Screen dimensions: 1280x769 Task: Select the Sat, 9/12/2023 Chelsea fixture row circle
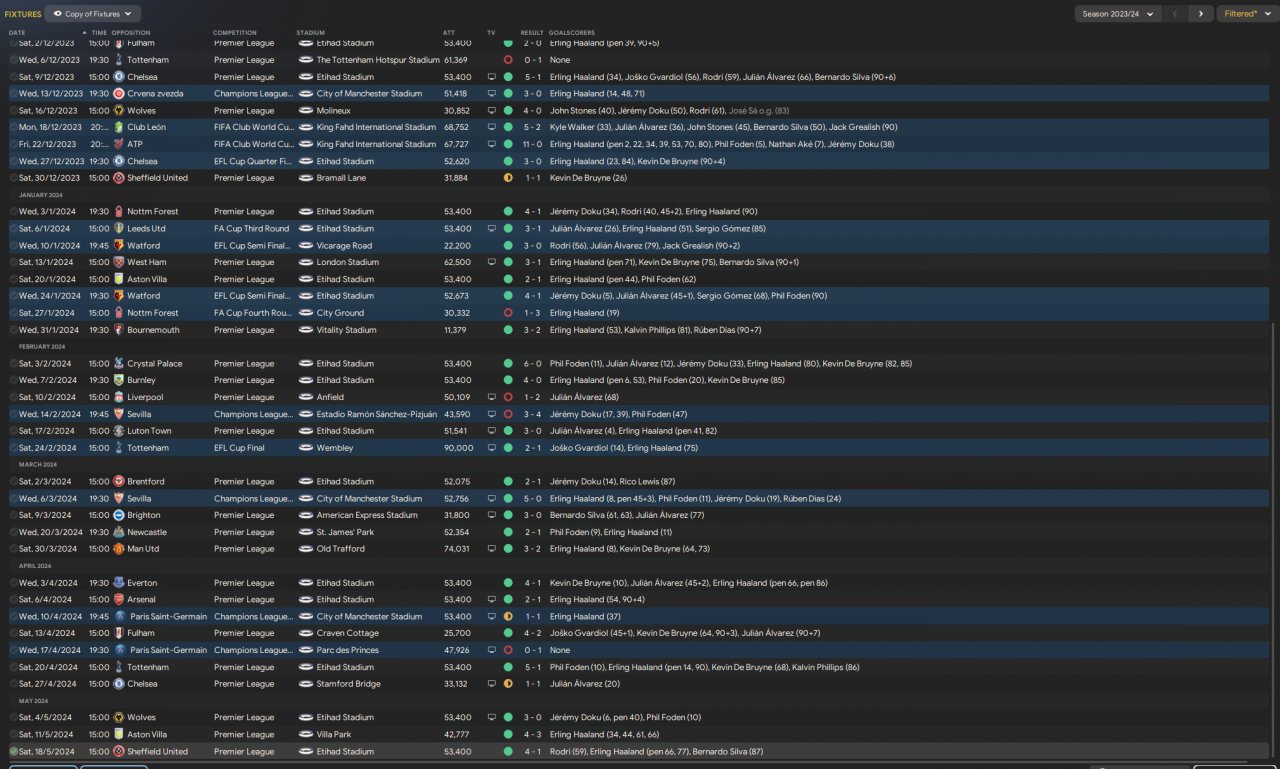click(x=13, y=77)
